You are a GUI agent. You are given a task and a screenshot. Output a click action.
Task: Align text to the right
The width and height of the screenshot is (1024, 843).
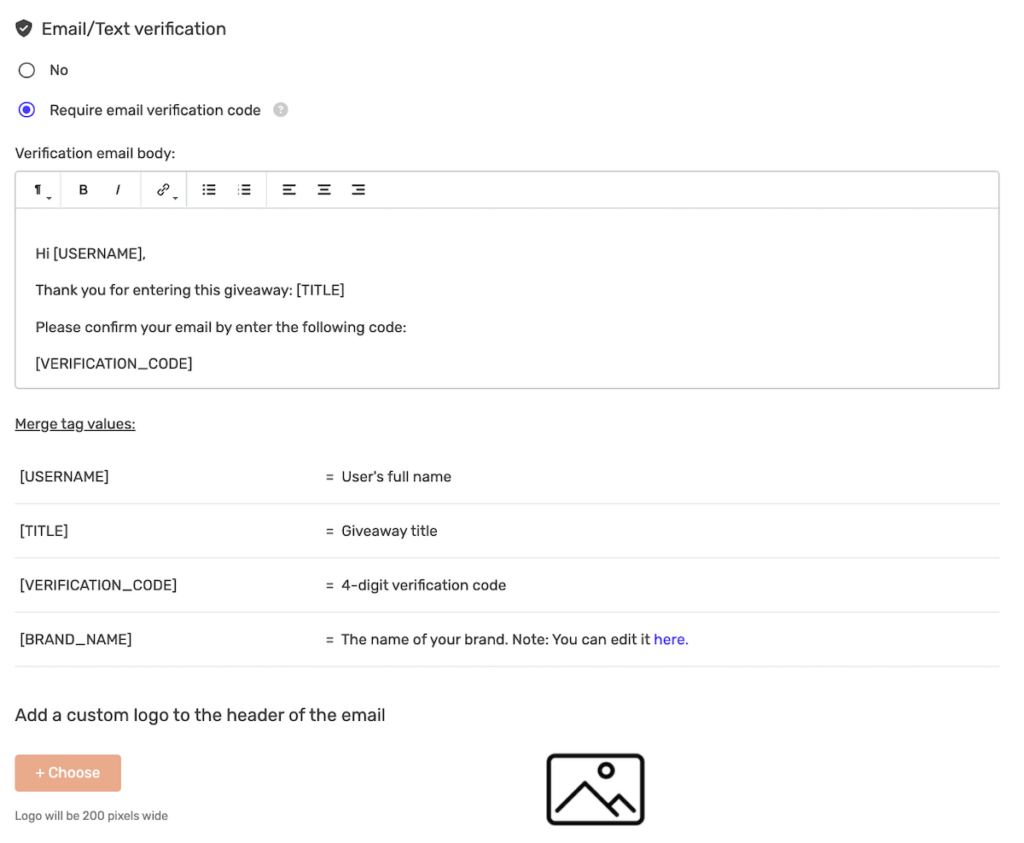(x=358, y=190)
